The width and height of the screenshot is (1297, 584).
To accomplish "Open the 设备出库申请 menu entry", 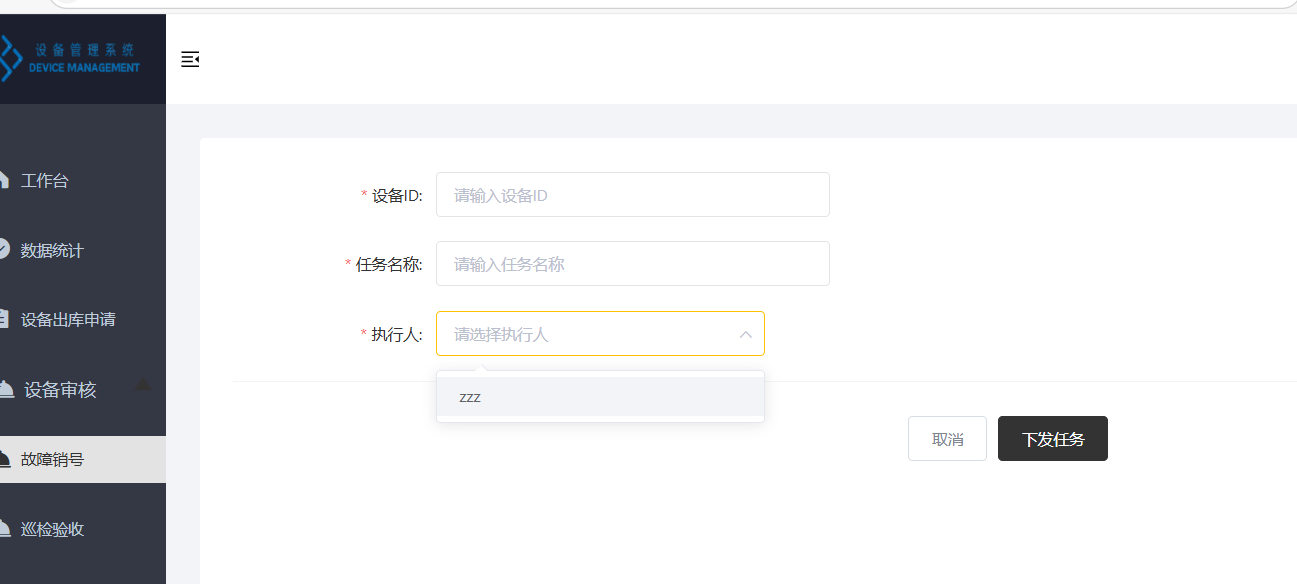I will (x=68, y=320).
